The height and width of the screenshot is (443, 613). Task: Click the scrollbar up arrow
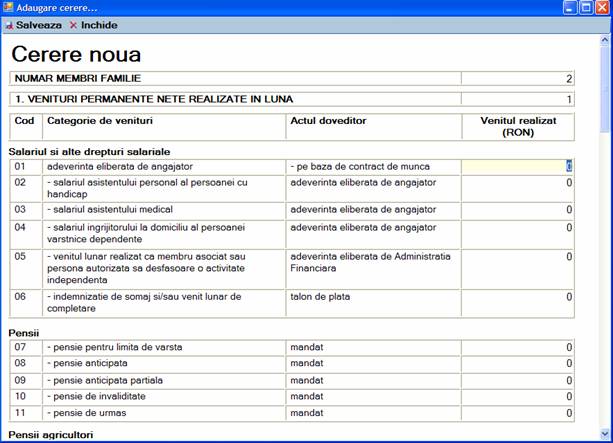pyautogui.click(x=604, y=40)
